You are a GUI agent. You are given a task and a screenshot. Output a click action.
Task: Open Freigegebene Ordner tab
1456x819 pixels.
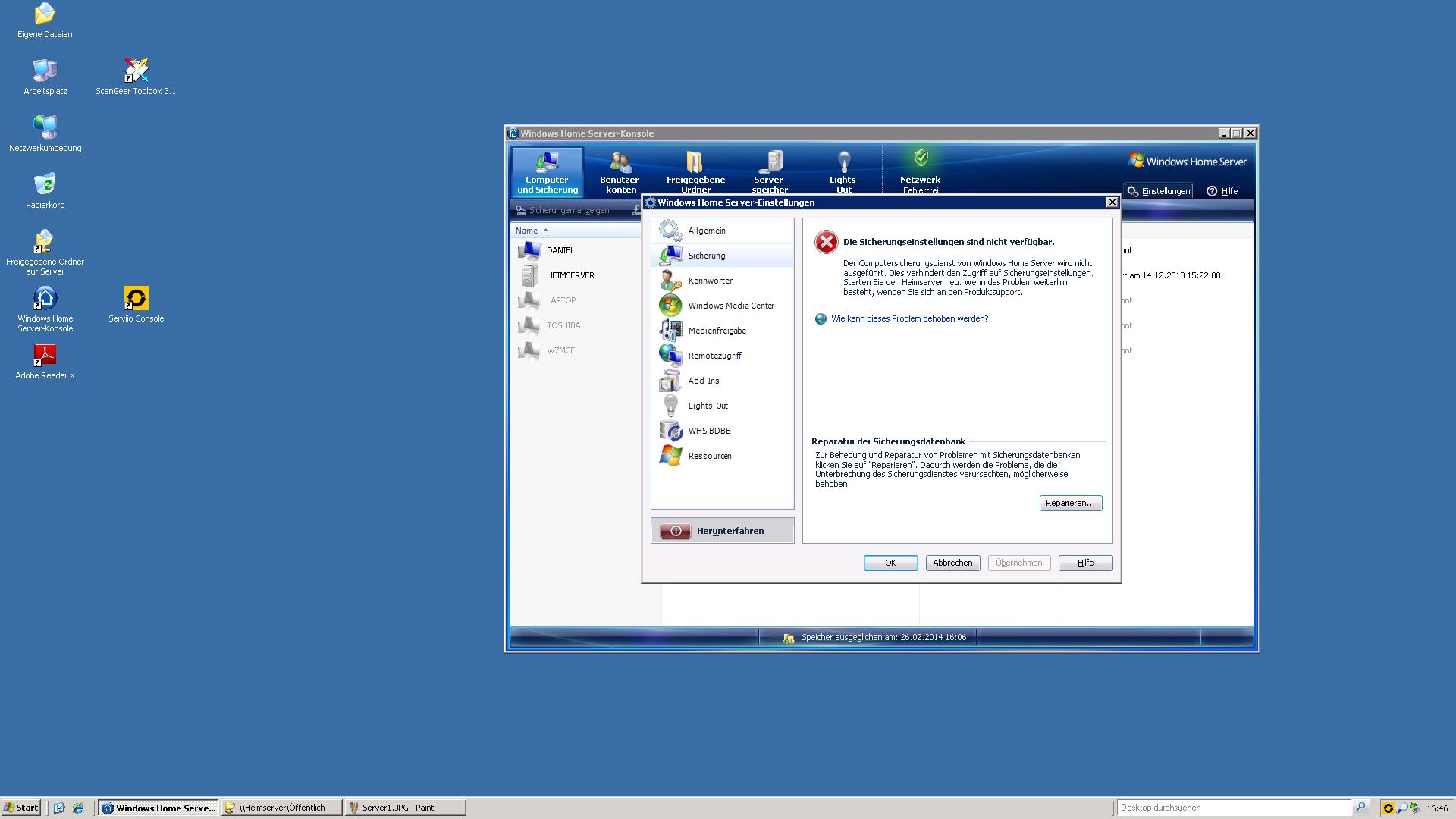[695, 172]
